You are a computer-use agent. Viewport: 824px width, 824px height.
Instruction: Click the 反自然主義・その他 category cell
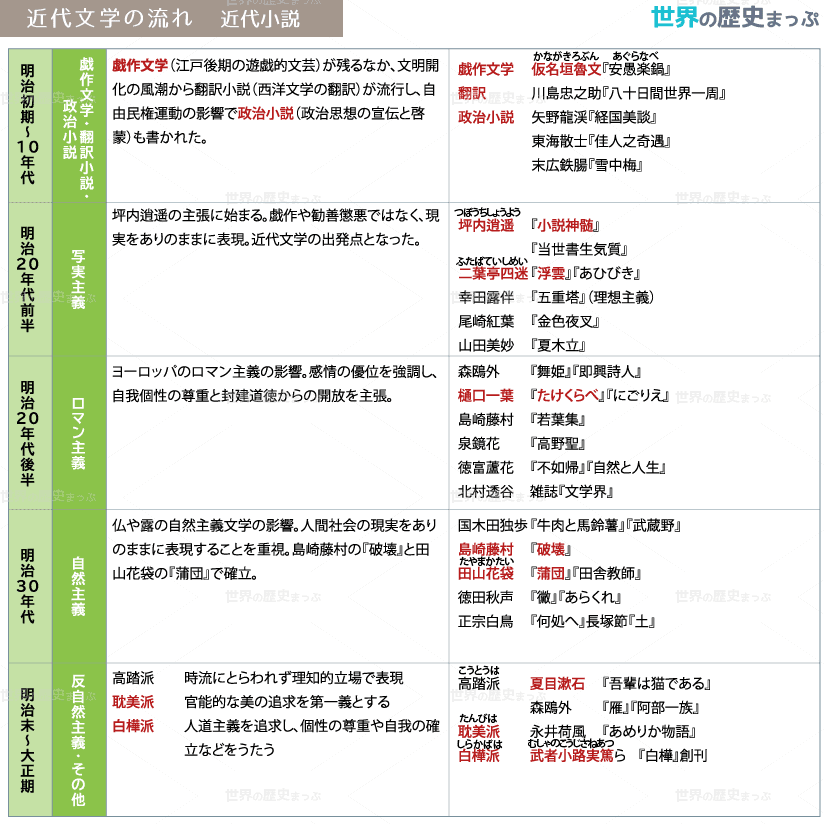[79, 739]
